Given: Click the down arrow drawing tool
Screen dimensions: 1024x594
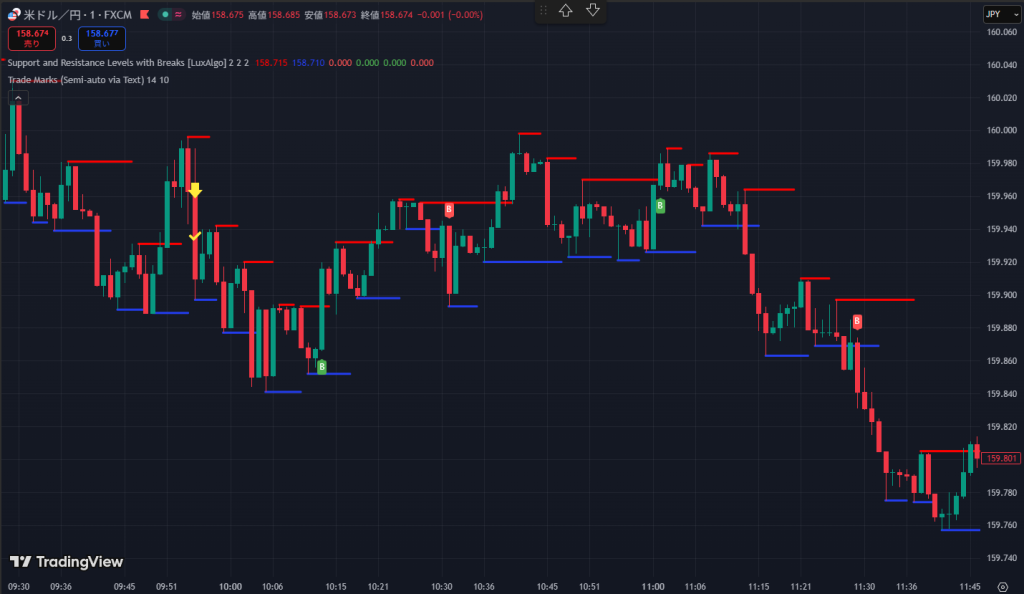Looking at the screenshot, I should tap(593, 10).
